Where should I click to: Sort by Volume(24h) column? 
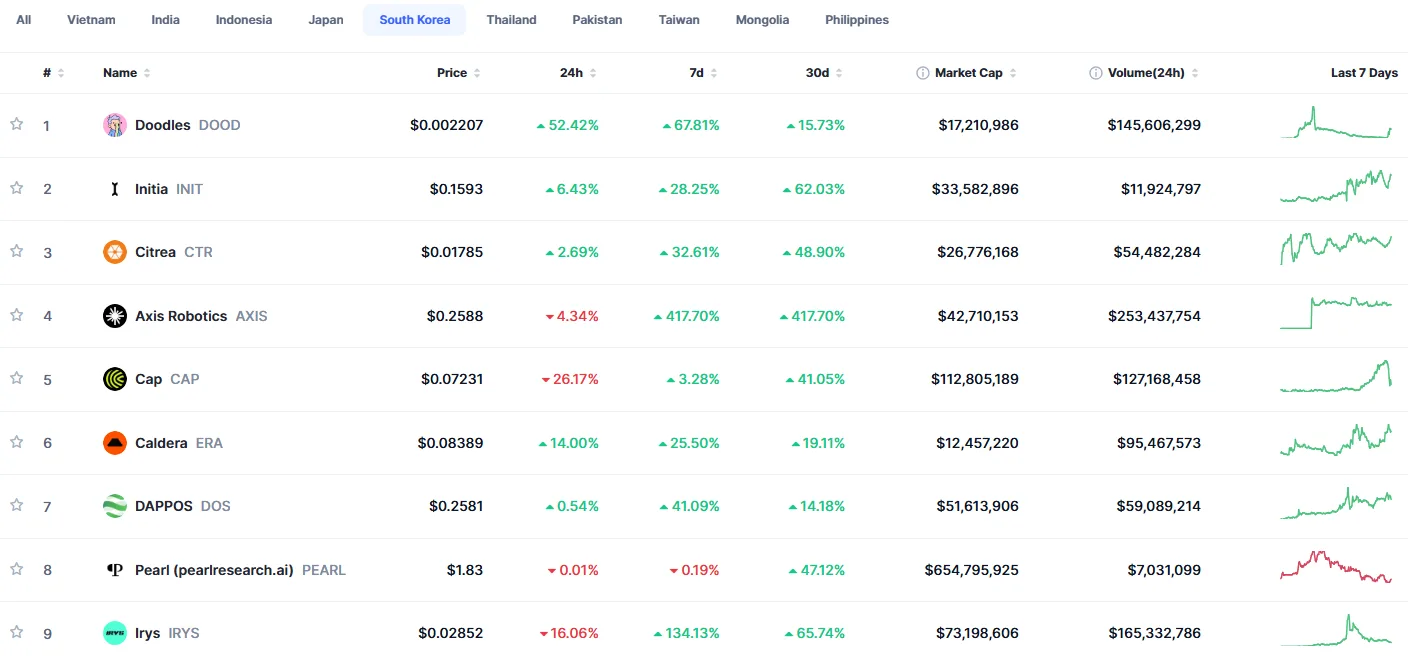1153,73
